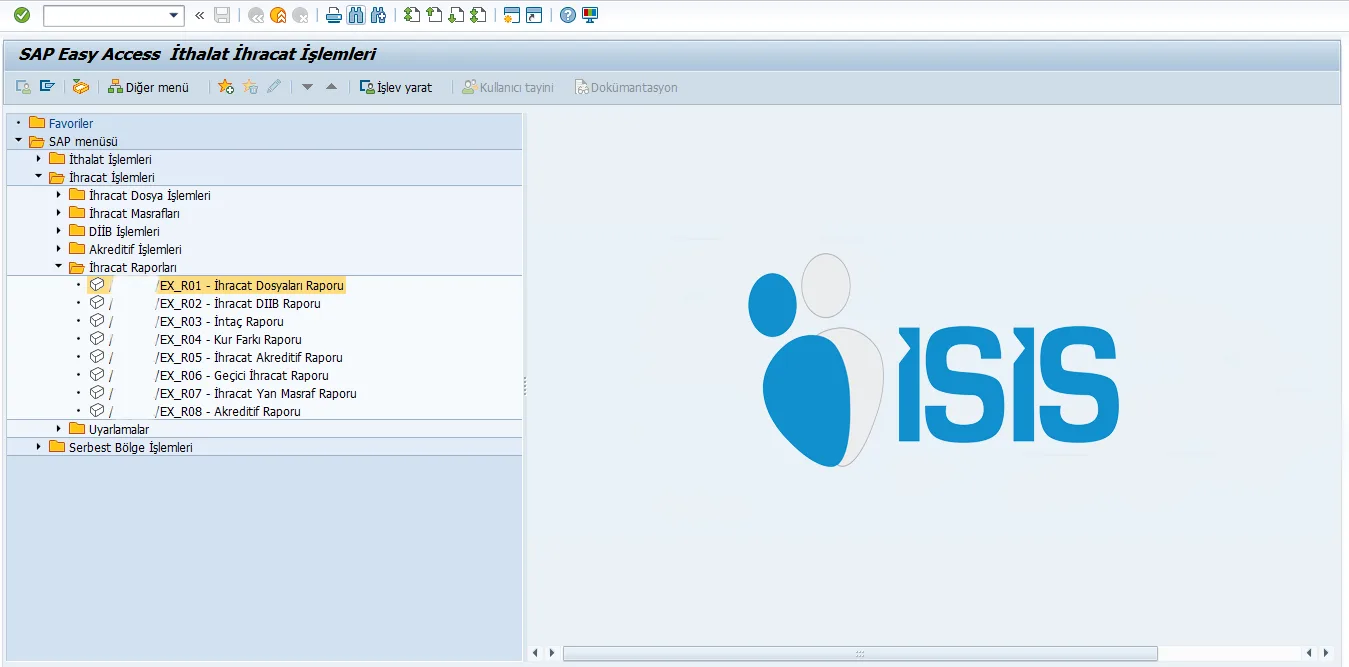Click the create shortcut icon
This screenshot has width=1349, height=667.
pos(534,15)
